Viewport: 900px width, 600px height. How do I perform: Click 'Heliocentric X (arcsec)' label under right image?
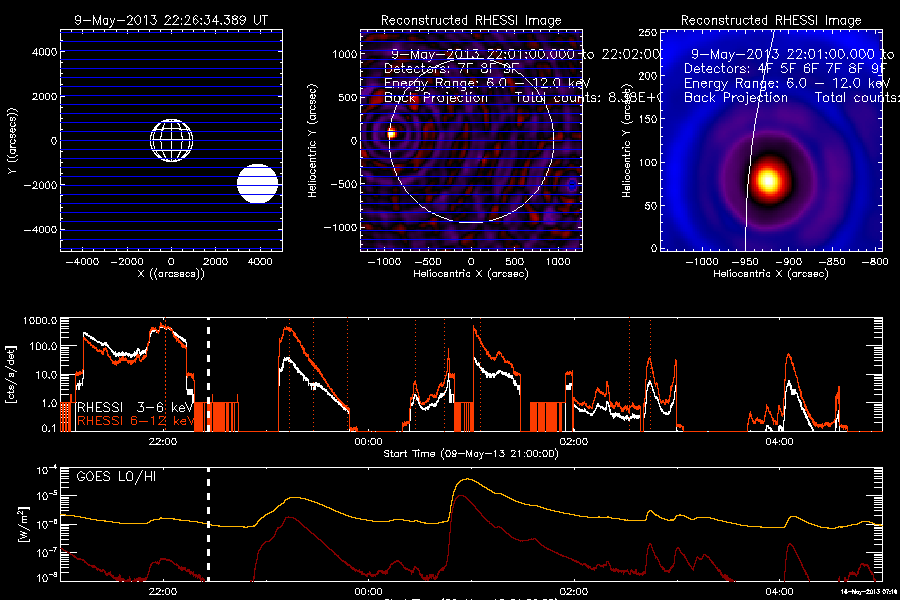(x=771, y=274)
